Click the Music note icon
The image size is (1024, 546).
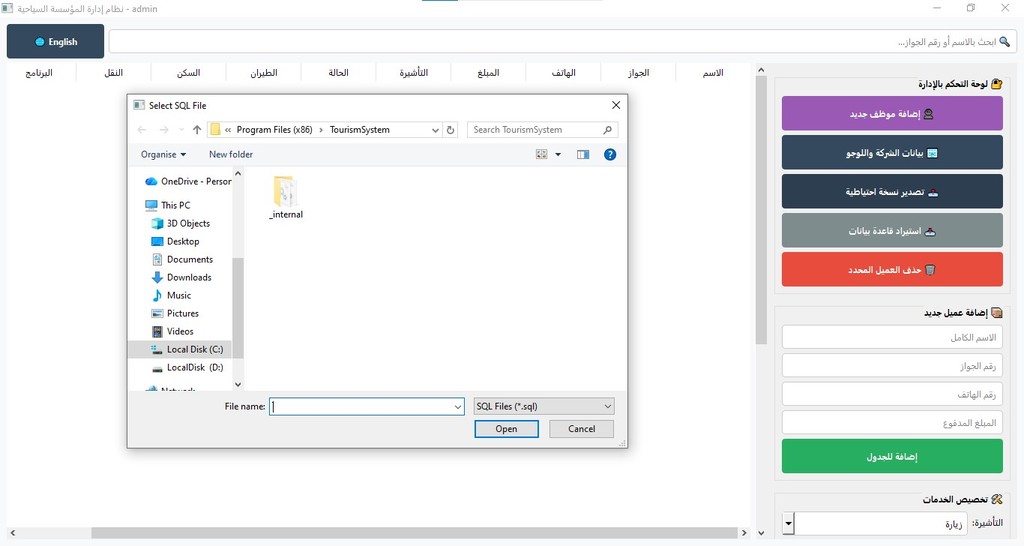[157, 295]
